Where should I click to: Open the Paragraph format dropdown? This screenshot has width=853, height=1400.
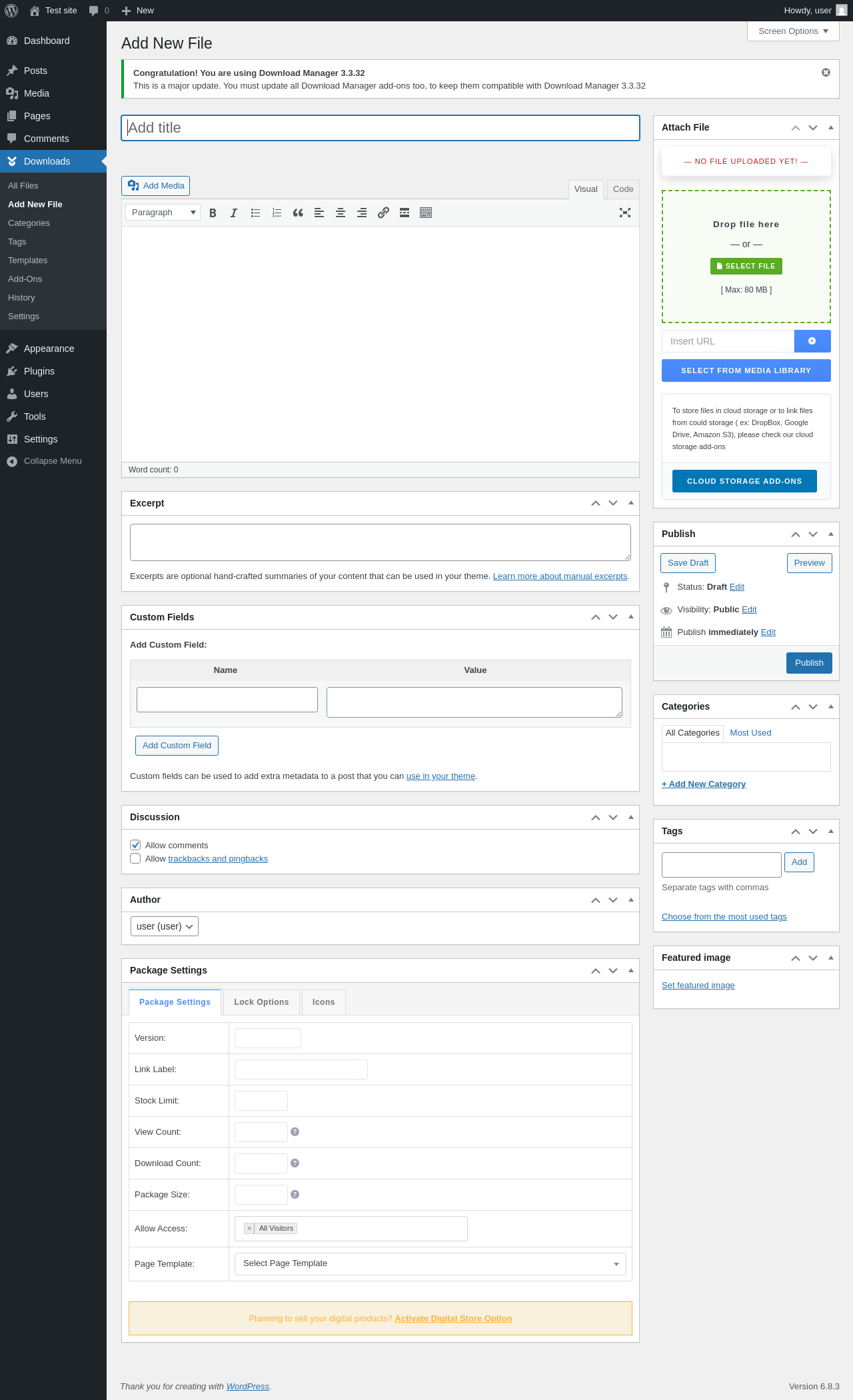tap(163, 213)
